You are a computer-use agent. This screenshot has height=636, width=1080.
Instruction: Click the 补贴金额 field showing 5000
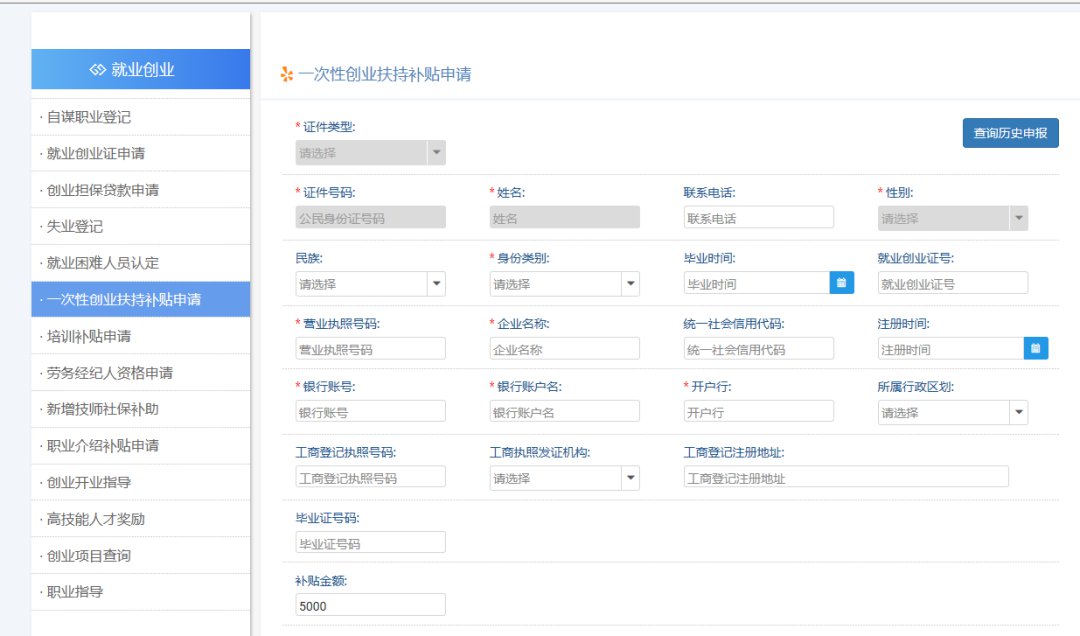point(370,605)
